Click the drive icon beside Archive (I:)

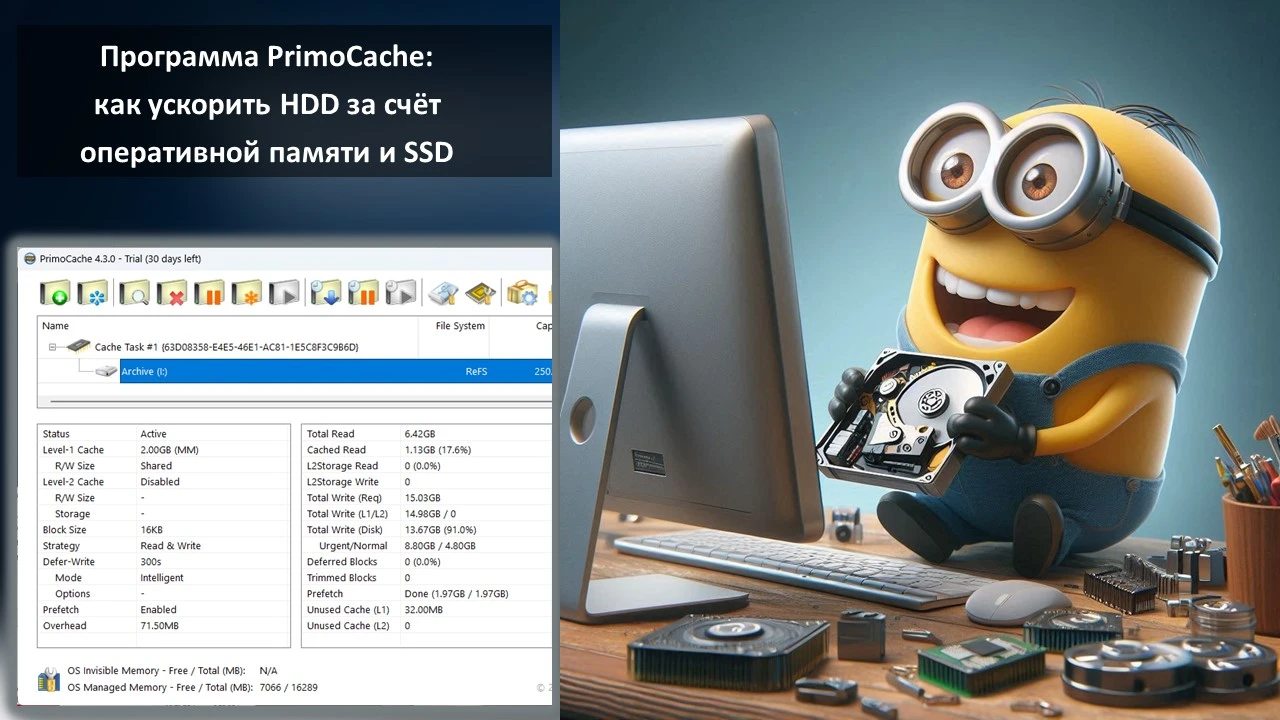coord(107,372)
